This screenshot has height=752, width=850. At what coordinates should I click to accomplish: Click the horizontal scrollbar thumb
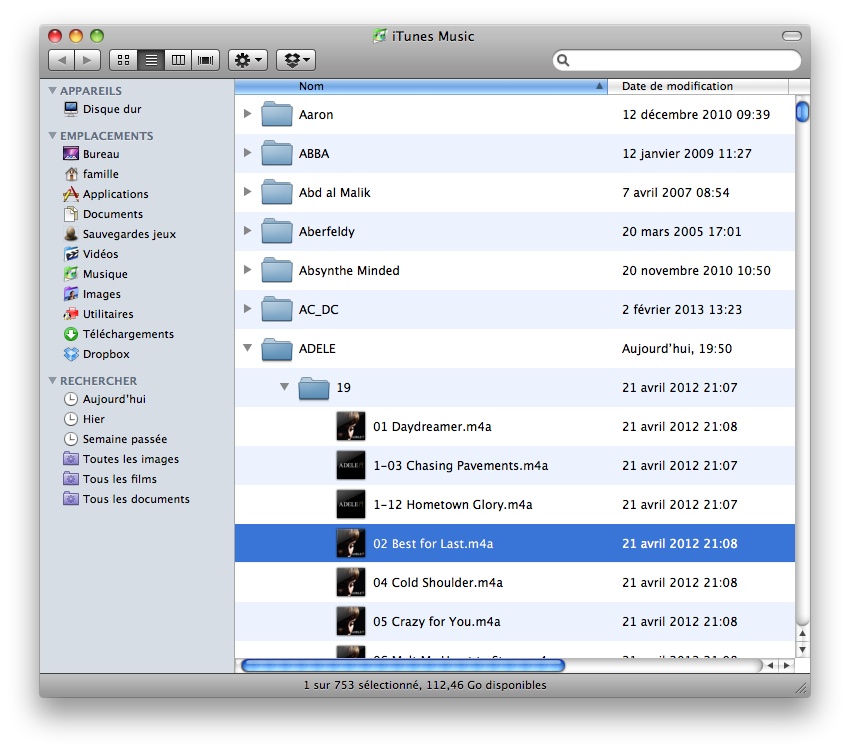click(402, 665)
